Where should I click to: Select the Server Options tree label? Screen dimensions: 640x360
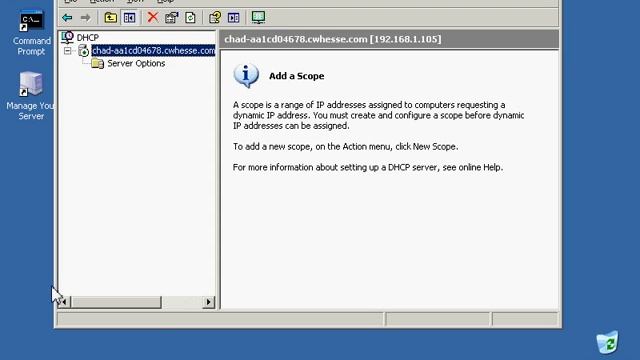[x=136, y=63]
